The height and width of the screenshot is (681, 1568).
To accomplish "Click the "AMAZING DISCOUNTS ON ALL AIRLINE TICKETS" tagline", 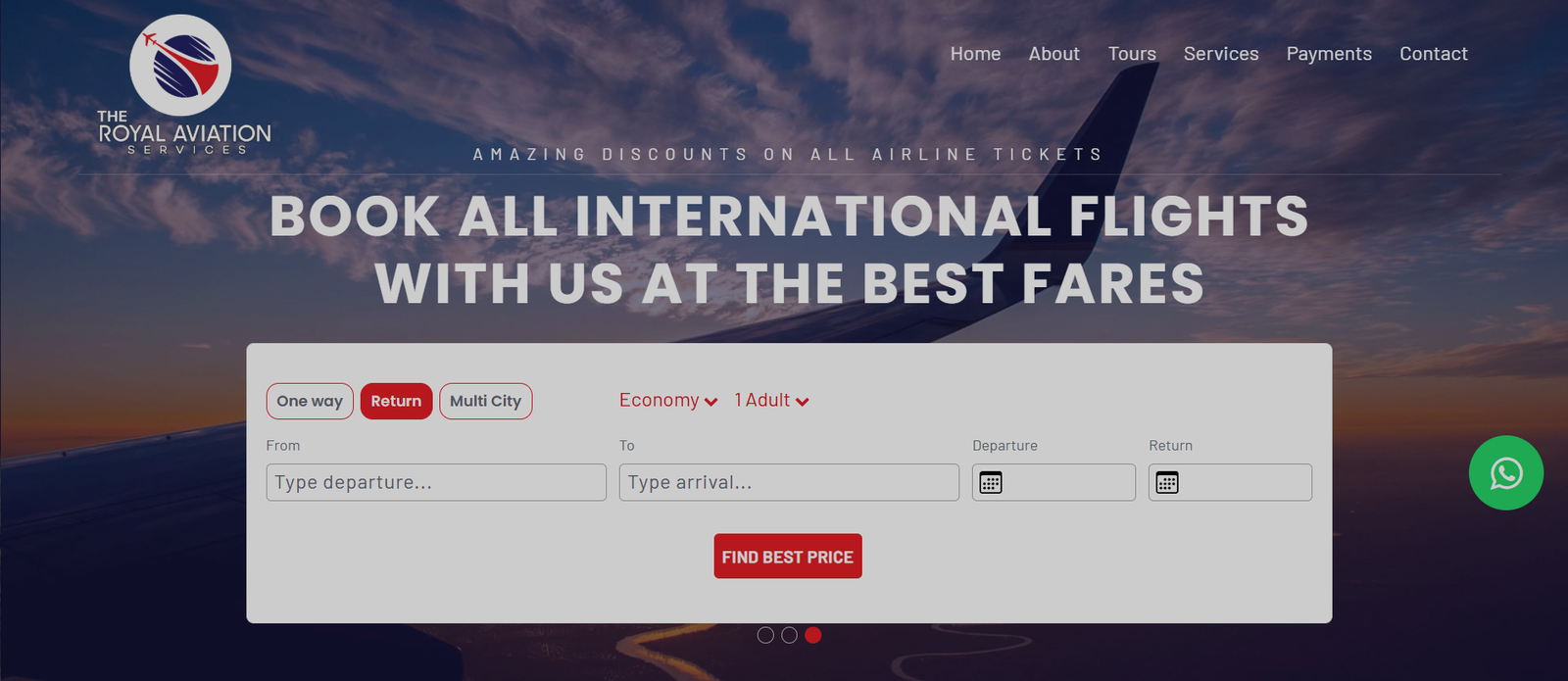I will (789, 155).
